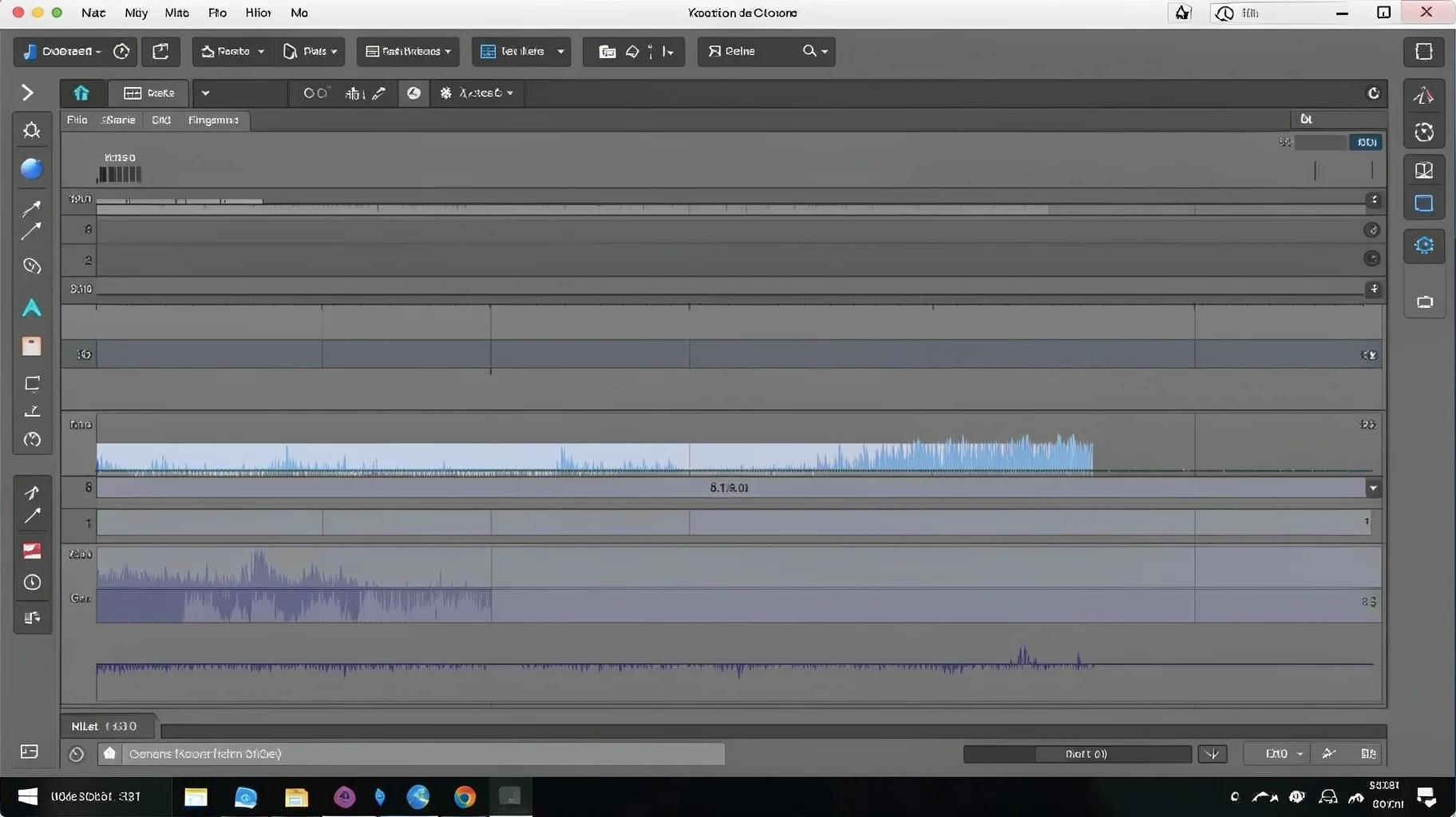Open Chrome from the taskbar
Image resolution: width=1456 pixels, height=817 pixels.
465,796
